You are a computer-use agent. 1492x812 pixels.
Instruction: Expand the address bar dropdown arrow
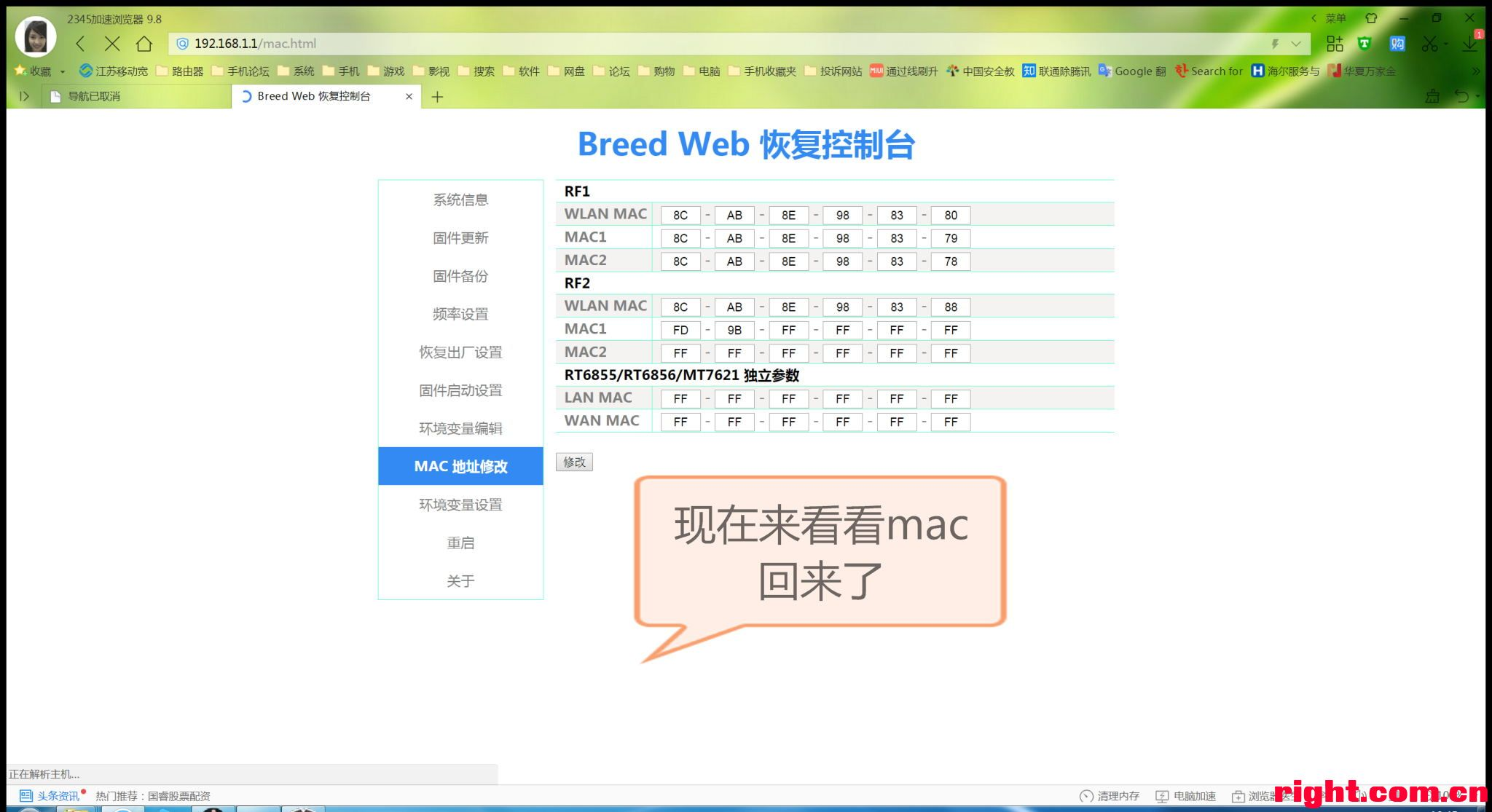coord(1296,44)
